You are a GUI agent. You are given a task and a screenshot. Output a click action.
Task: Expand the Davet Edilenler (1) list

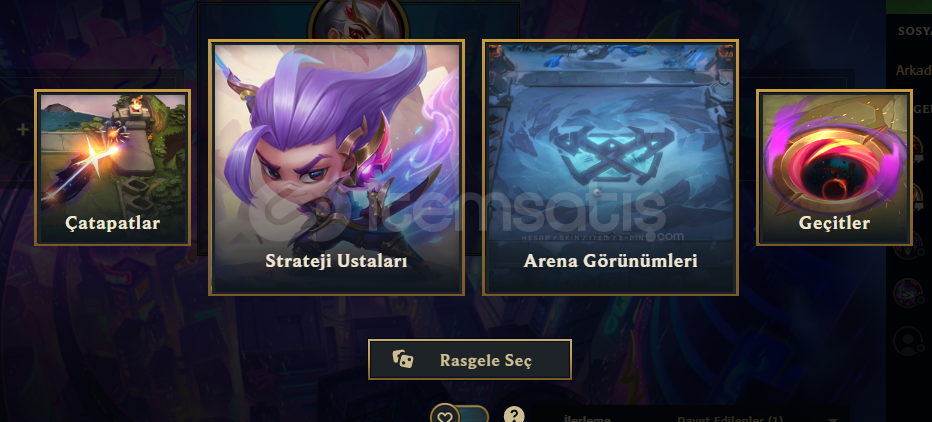730,418
